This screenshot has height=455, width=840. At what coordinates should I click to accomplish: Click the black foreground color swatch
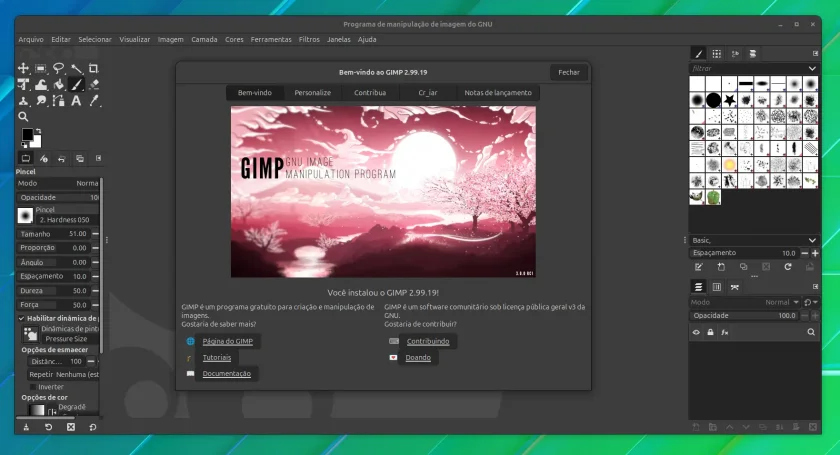[27, 135]
